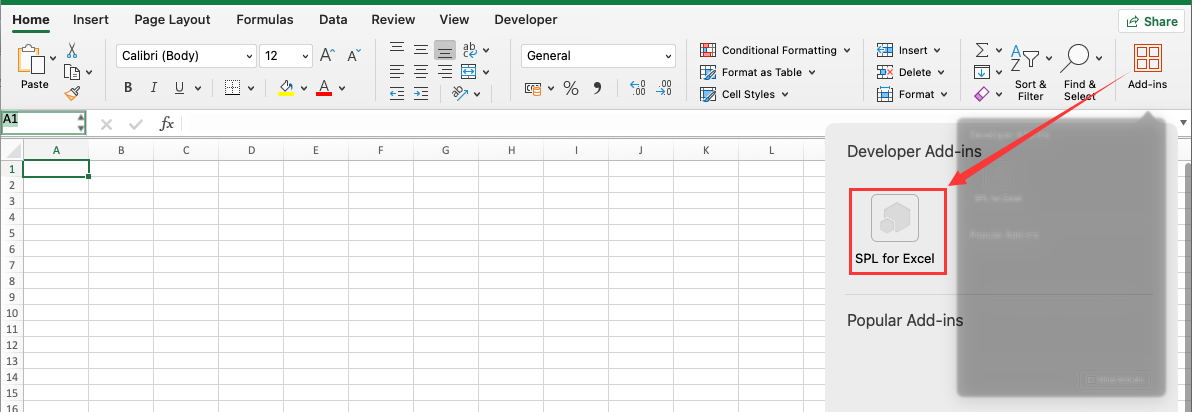Click the Copy icon

pyautogui.click(x=72, y=72)
